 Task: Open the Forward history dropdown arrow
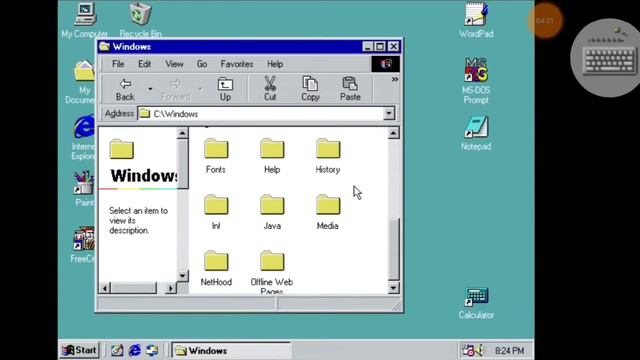(200, 89)
